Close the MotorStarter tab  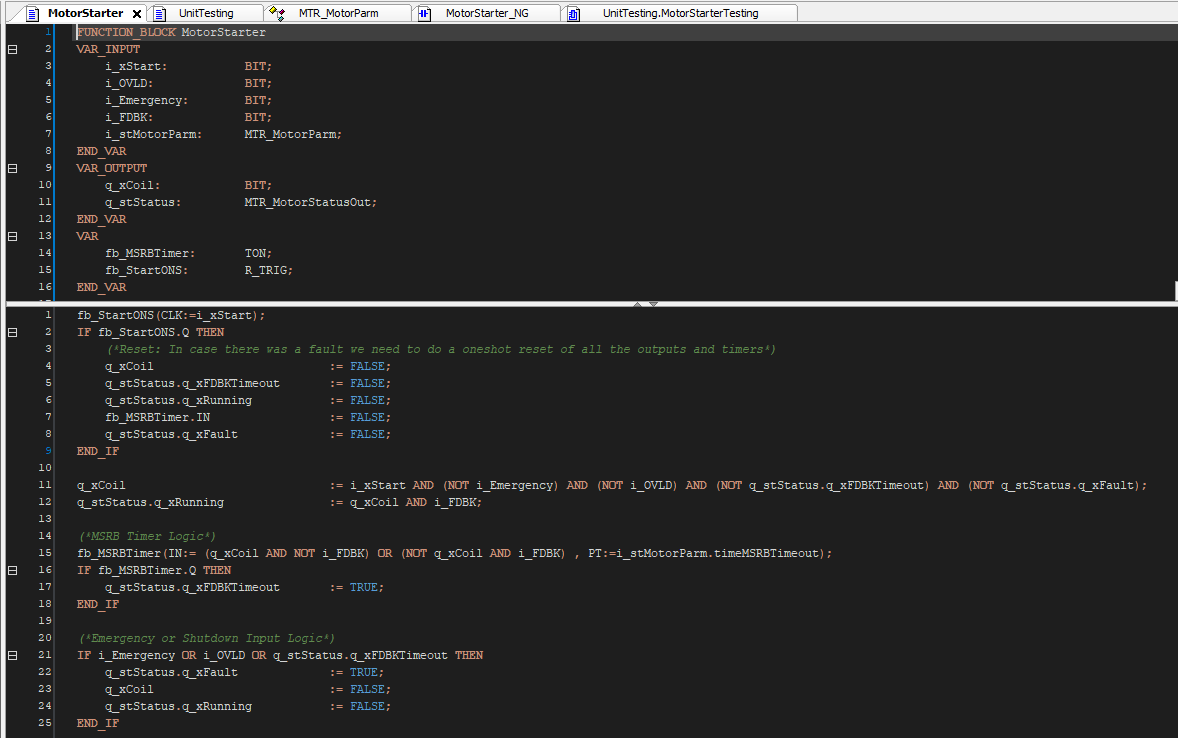tap(137, 14)
